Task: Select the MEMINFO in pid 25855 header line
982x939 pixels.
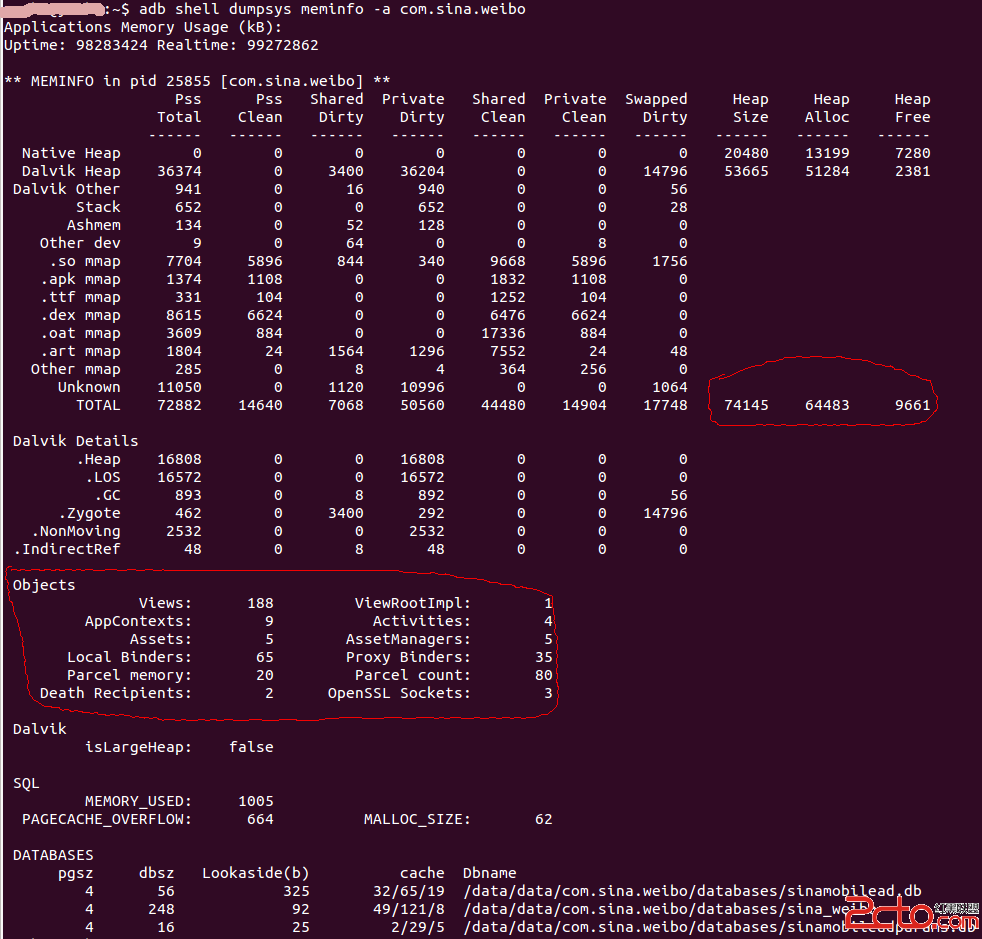Action: [x=197, y=81]
